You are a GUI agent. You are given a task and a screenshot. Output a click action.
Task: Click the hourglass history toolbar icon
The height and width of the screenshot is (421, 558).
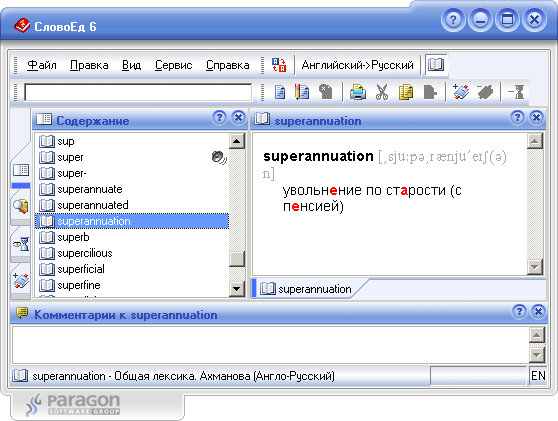[516, 93]
